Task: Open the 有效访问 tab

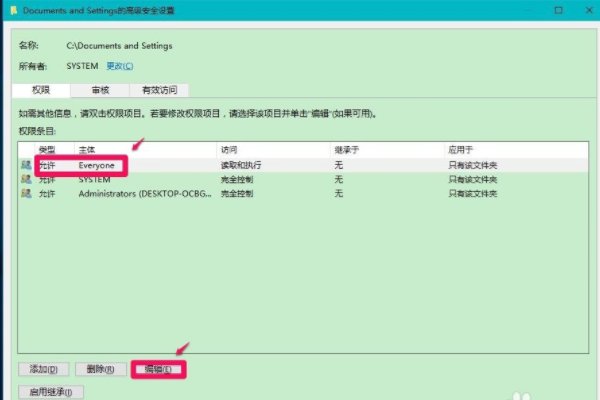Action: click(x=160, y=90)
